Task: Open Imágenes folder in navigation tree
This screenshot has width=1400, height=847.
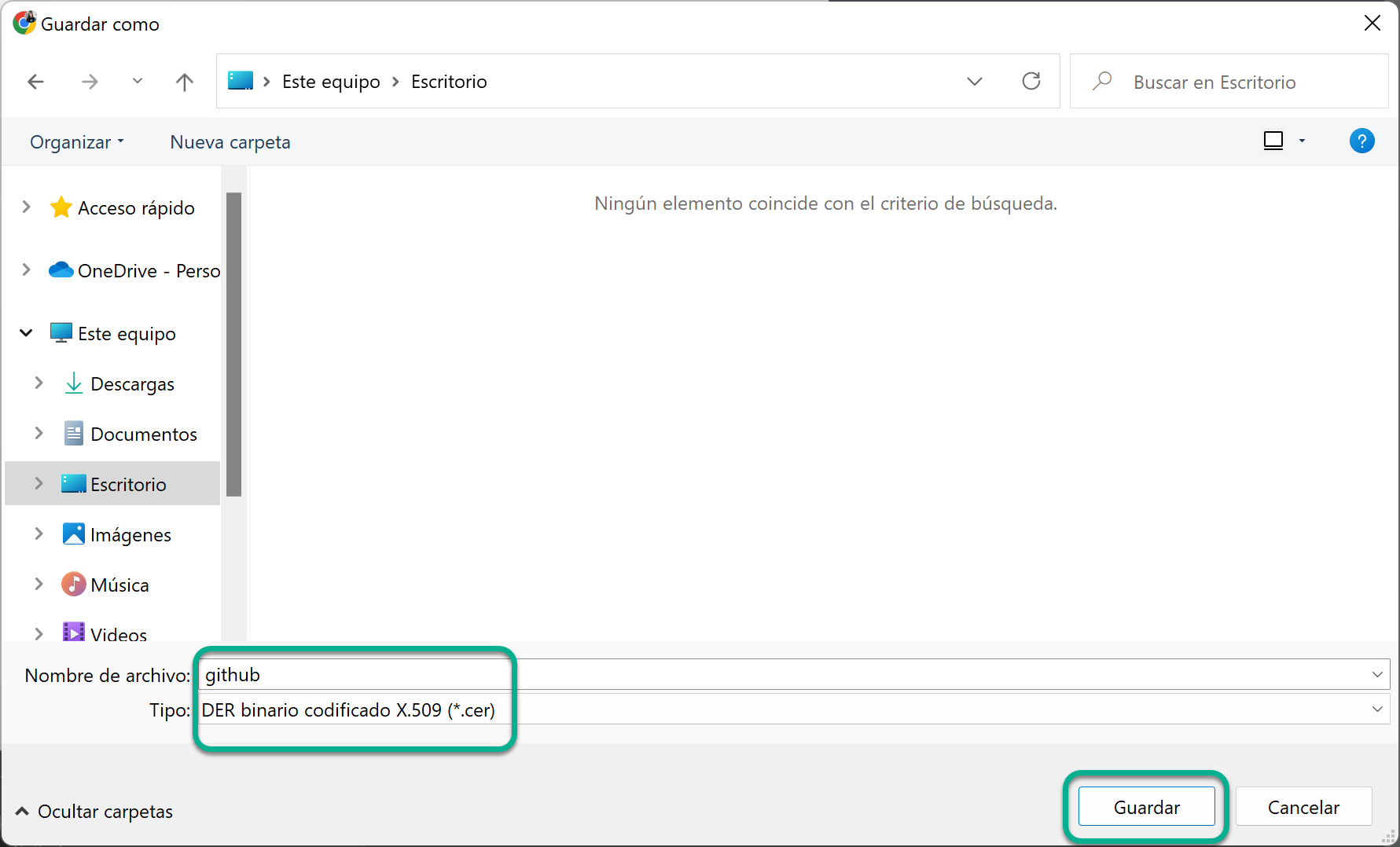Action: (130, 535)
